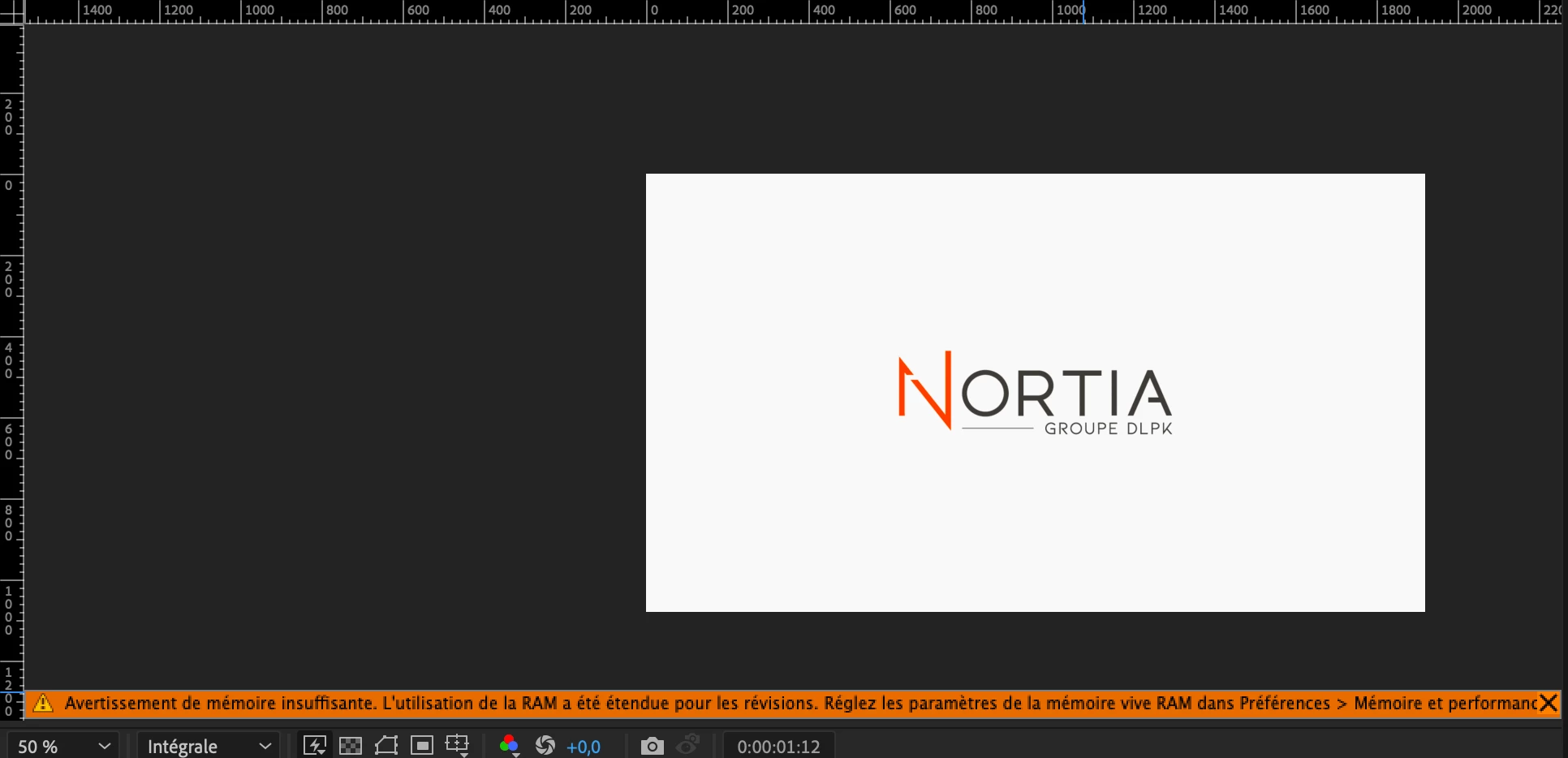Click the ruler origin crosshair at top-left corner
This screenshot has height=758, width=1568.
[11, 11]
